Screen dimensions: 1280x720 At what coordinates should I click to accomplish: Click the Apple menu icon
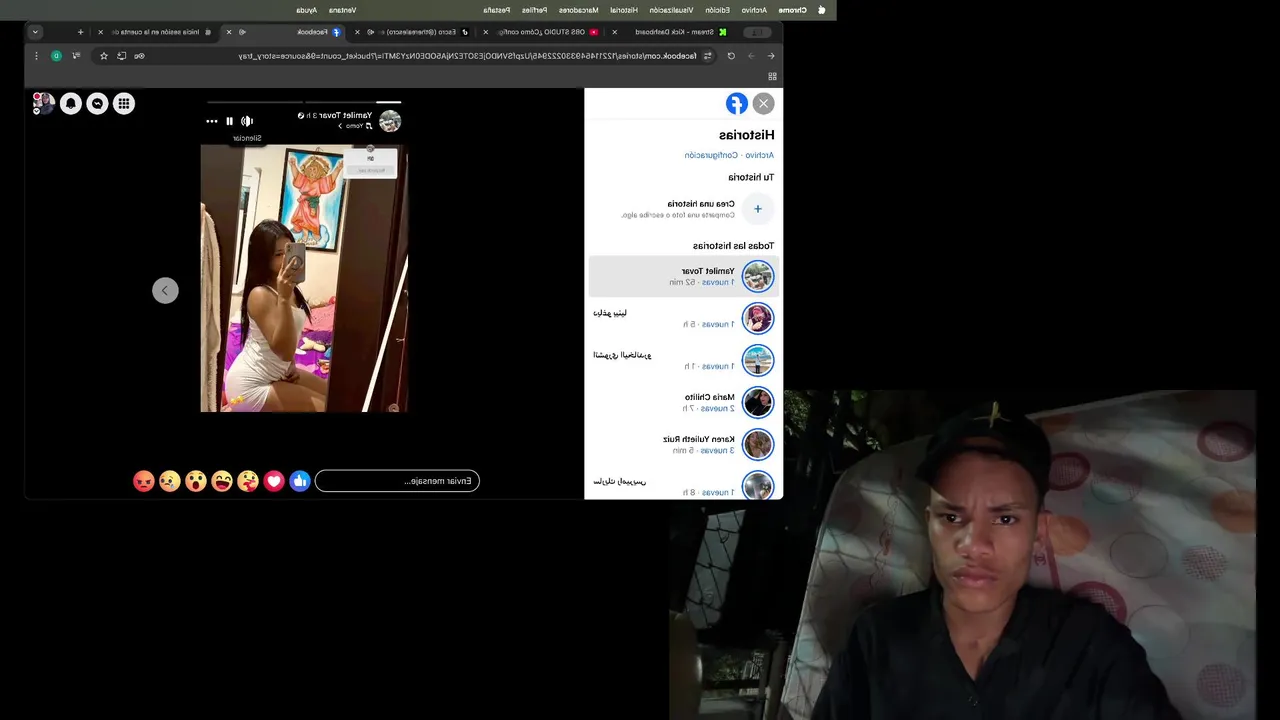point(822,10)
